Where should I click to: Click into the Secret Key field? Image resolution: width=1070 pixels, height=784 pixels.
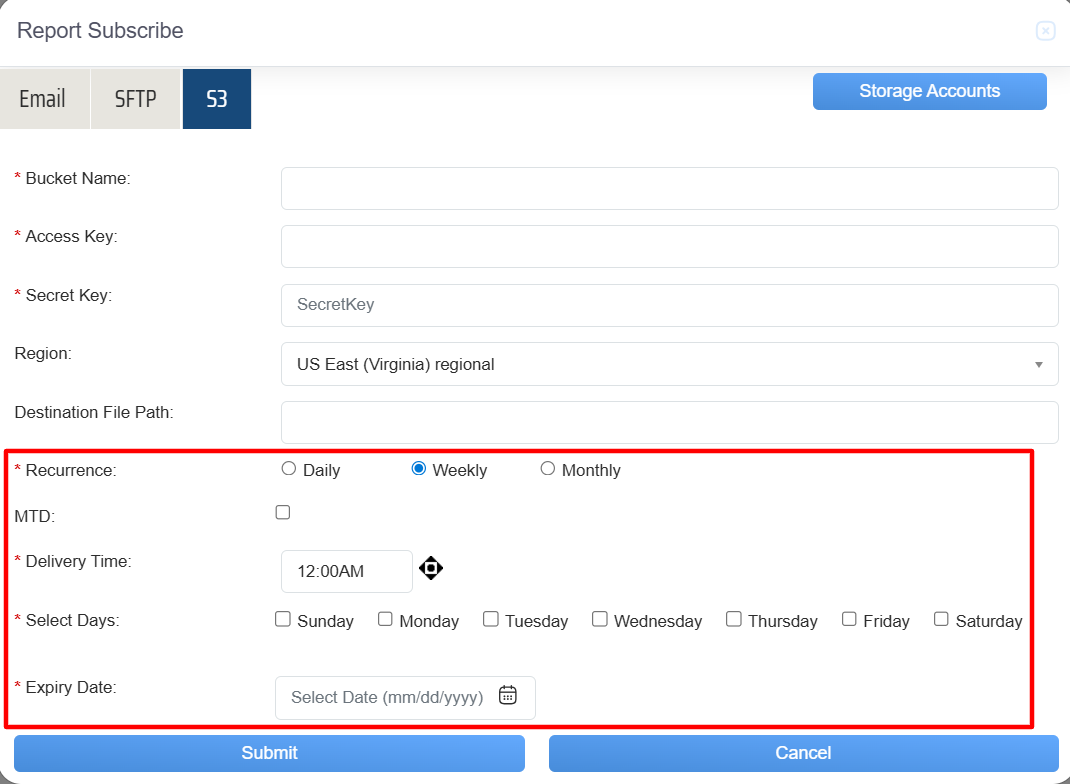click(669, 305)
